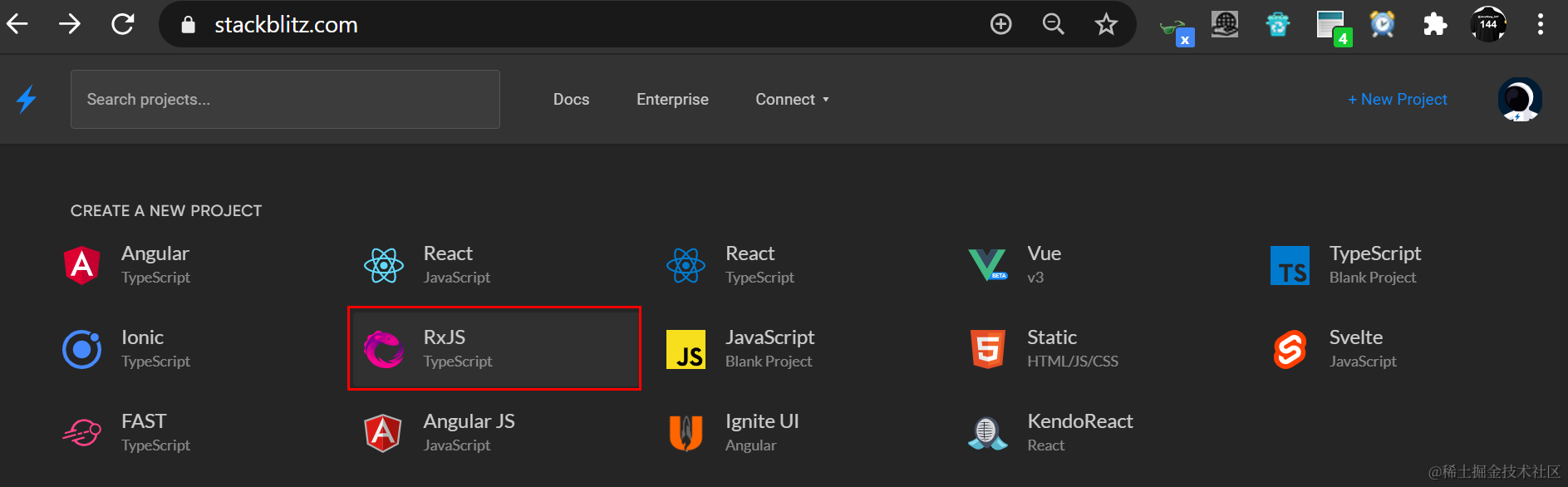Click the yellow JS JavaScript icon
Viewport: 1568px width, 487px height.
pyautogui.click(x=686, y=349)
